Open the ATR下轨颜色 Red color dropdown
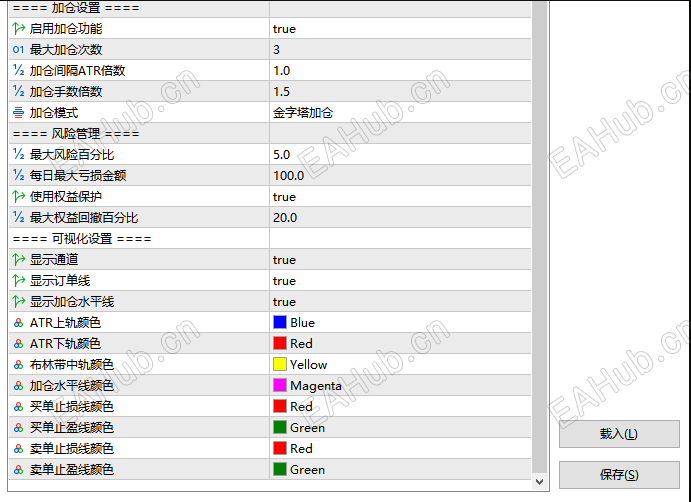This screenshot has height=502, width=691. pos(400,343)
